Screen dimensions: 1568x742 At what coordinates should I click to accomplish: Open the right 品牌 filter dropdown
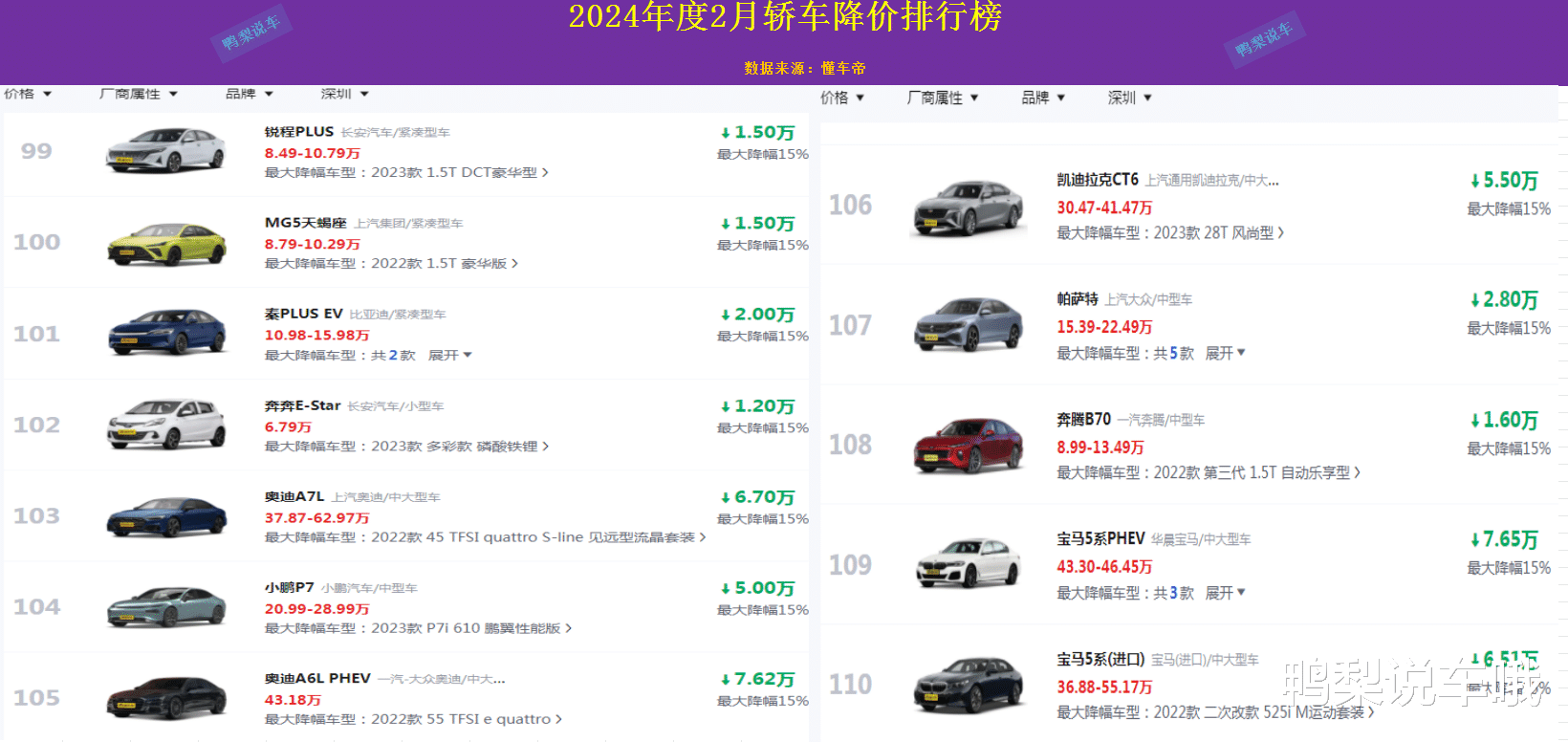click(x=1043, y=98)
